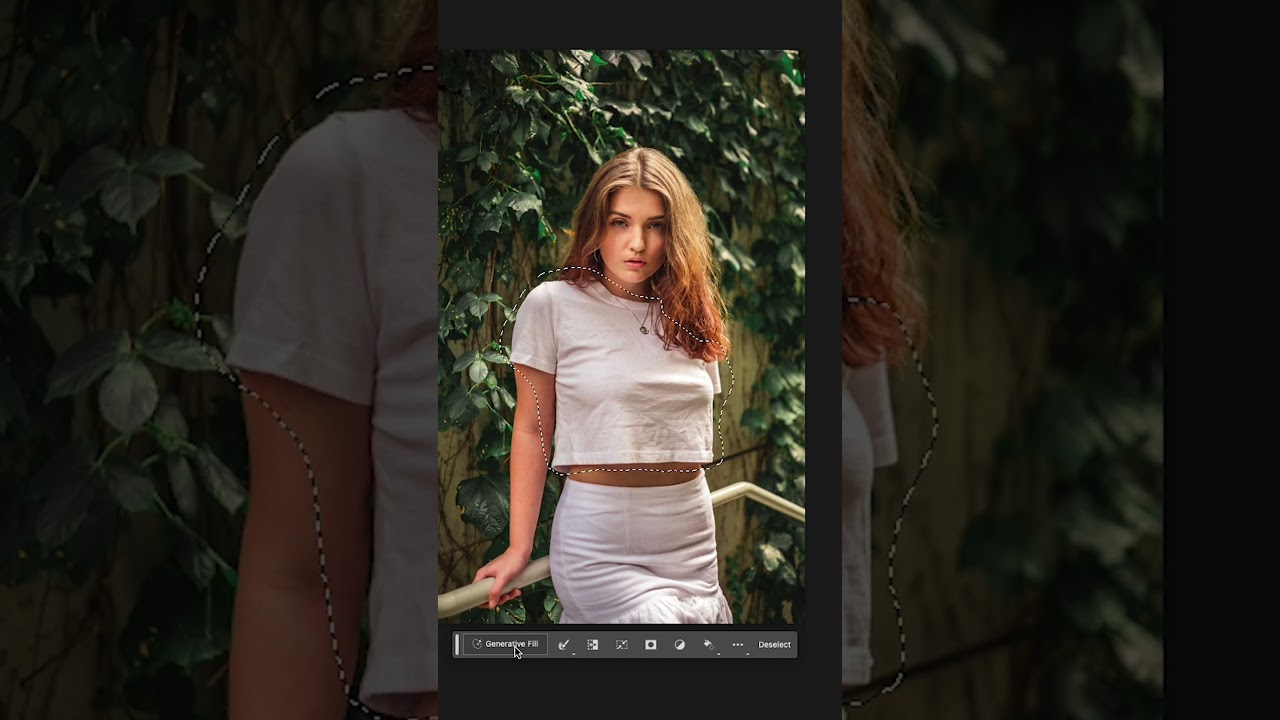Image resolution: width=1280 pixels, height=720 pixels.
Task: Click the woman's photo in the canvas
Action: pos(621,337)
